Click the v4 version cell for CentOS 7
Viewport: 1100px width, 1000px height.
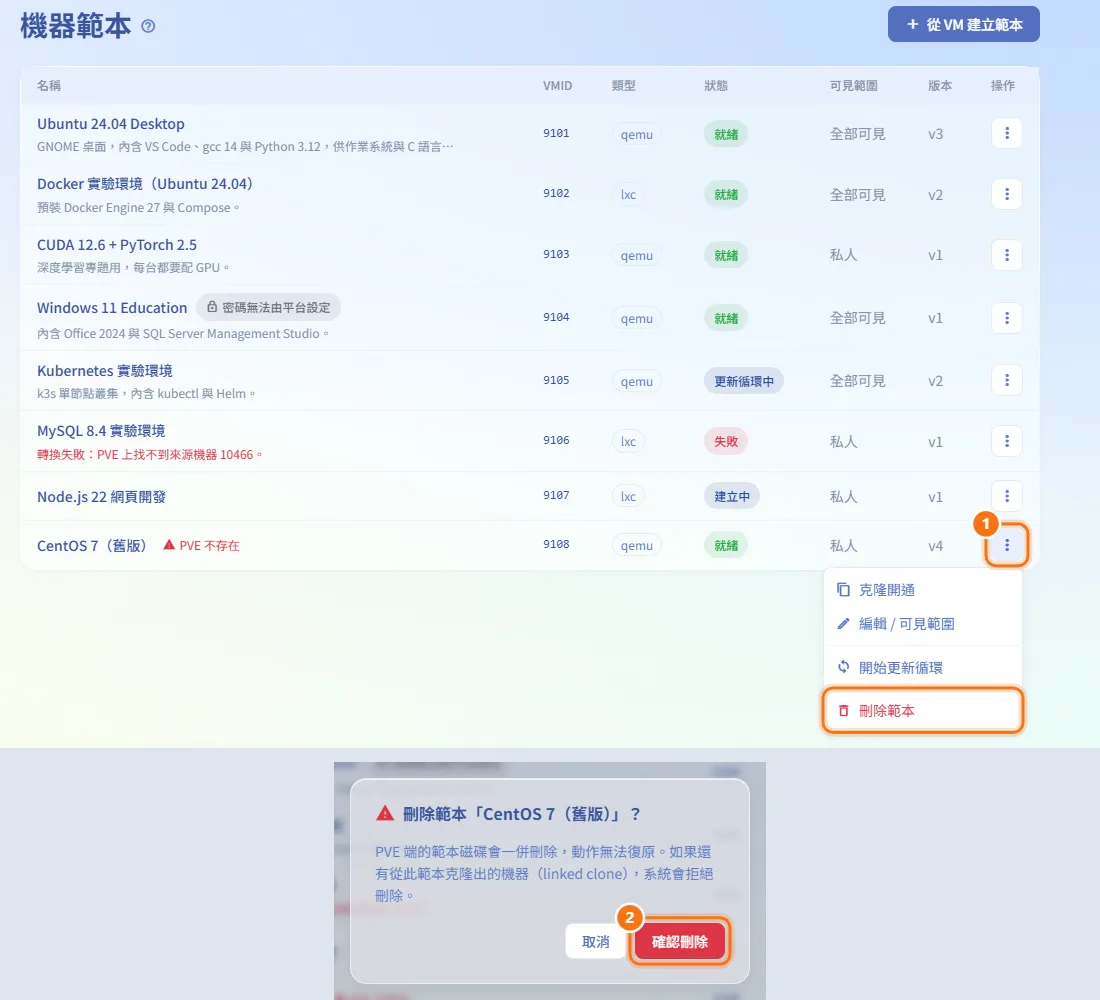coord(936,546)
